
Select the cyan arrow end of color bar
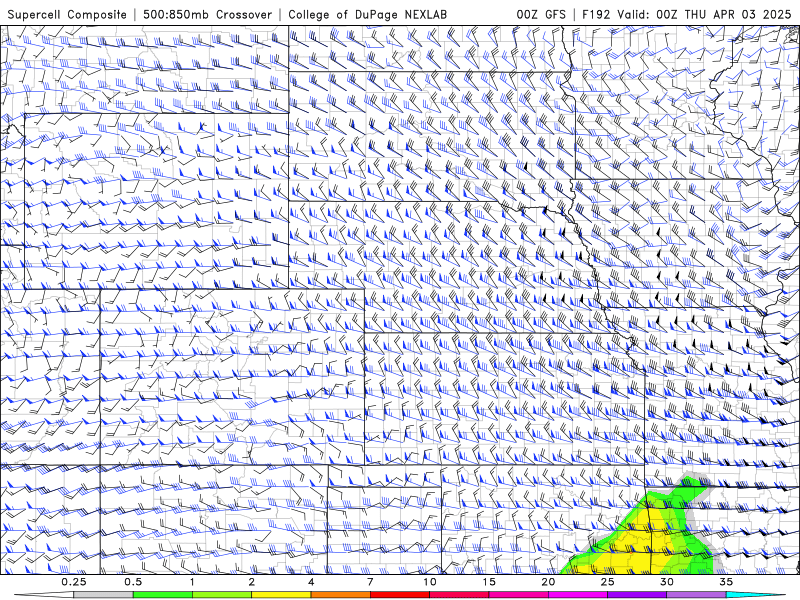[756, 595]
